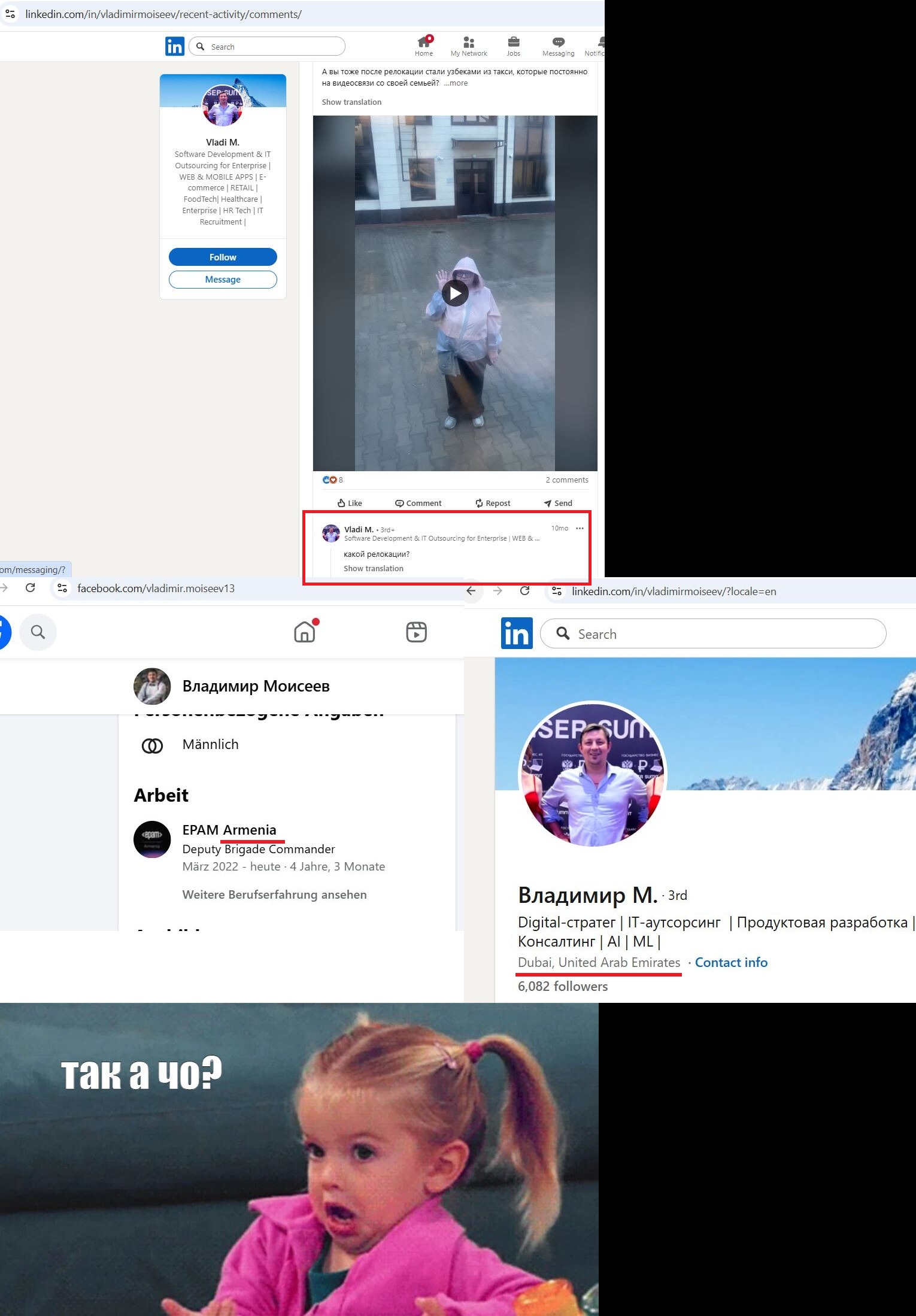Reload the bottom LinkedIn profile page
This screenshot has height=1316, width=916.
coord(524,591)
